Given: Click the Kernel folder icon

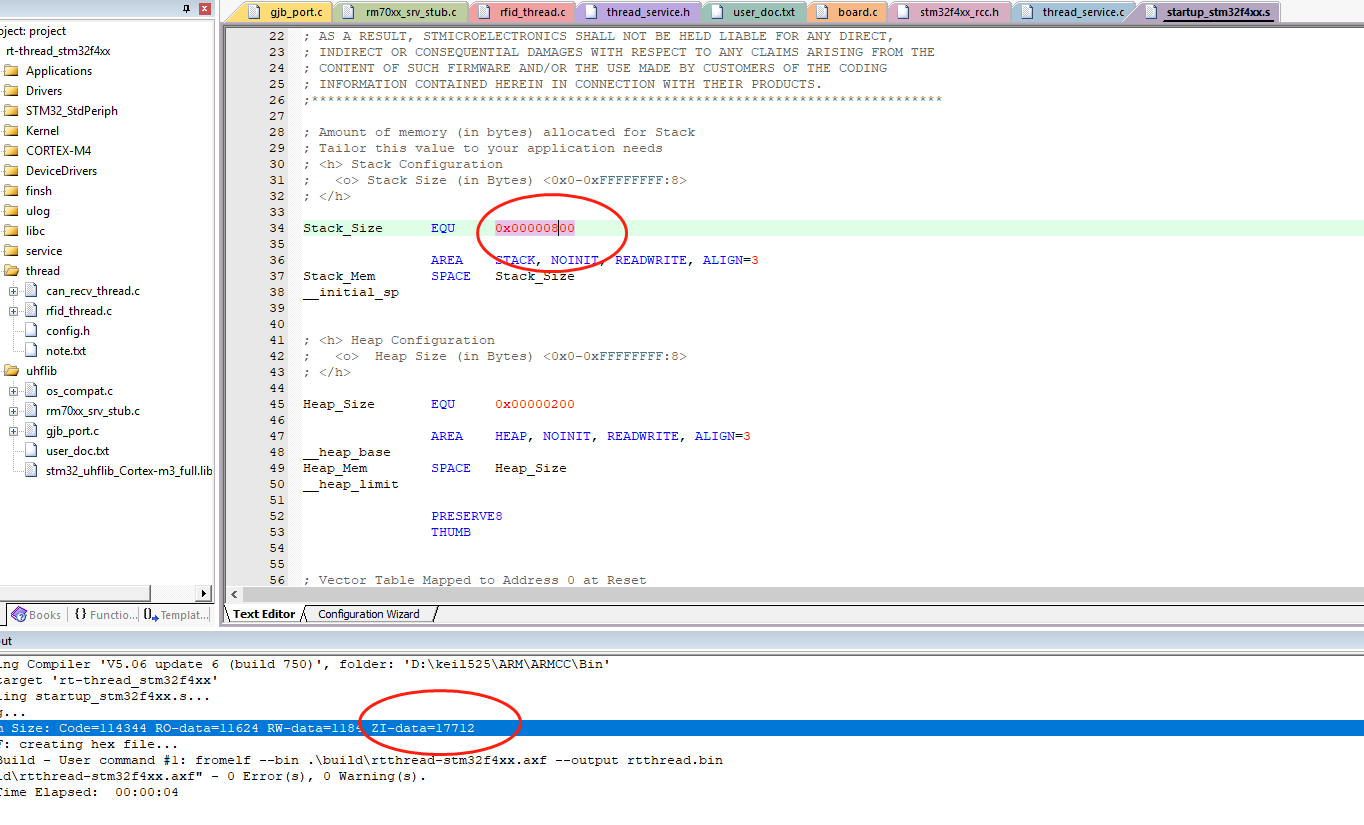Looking at the screenshot, I should tap(11, 131).
